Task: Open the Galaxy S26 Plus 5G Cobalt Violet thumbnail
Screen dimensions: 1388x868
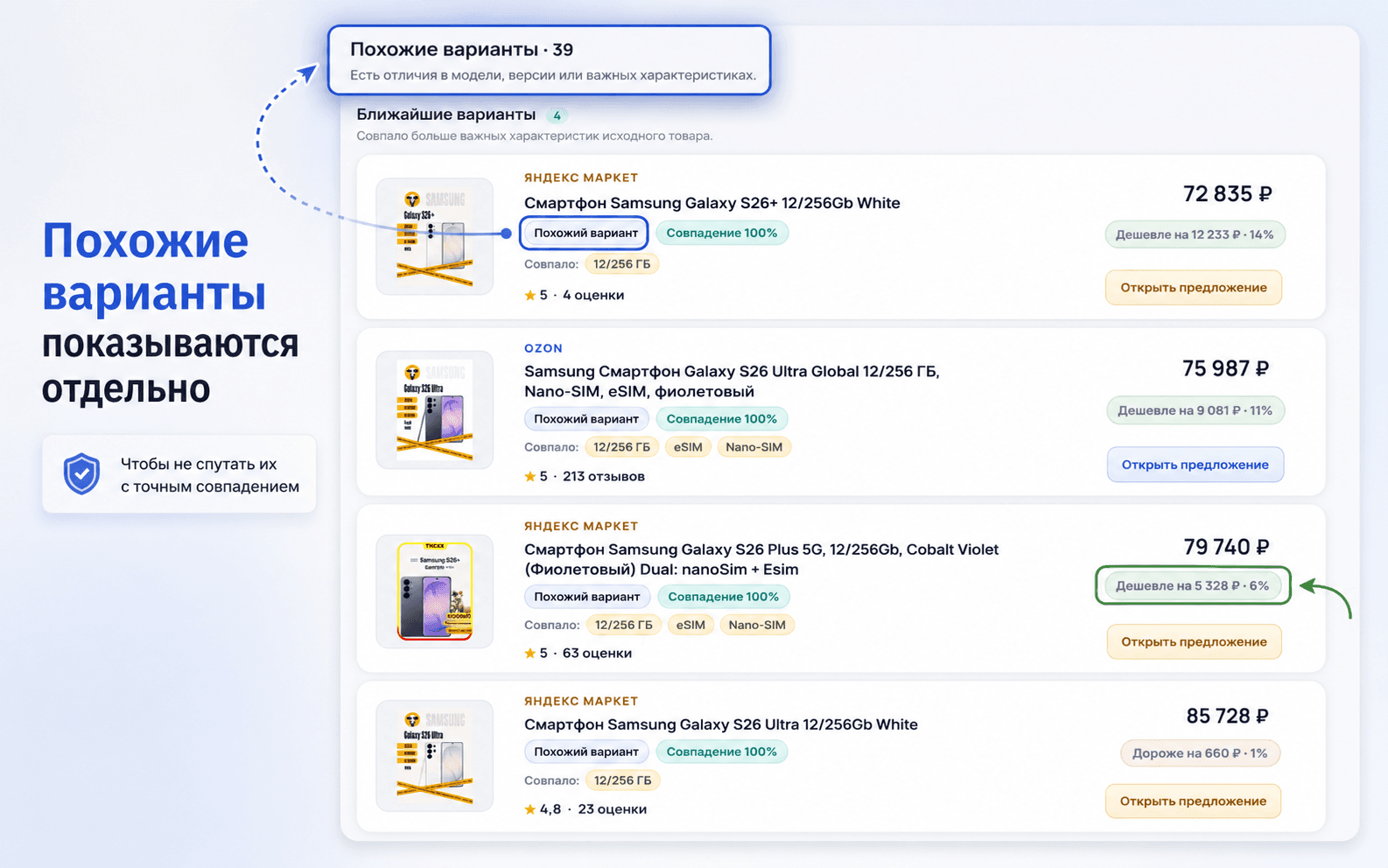Action: 434,591
